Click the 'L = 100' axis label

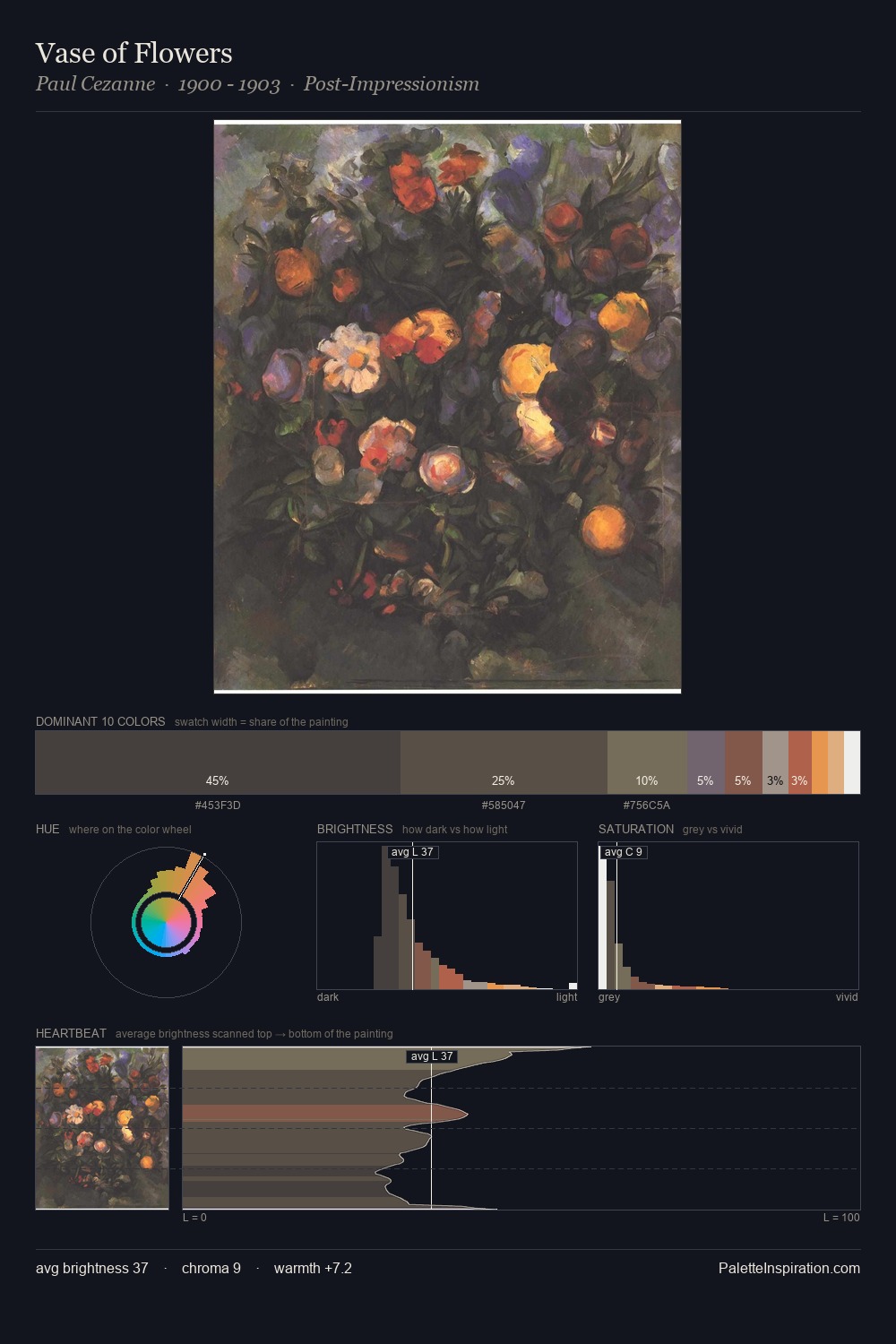(841, 1218)
